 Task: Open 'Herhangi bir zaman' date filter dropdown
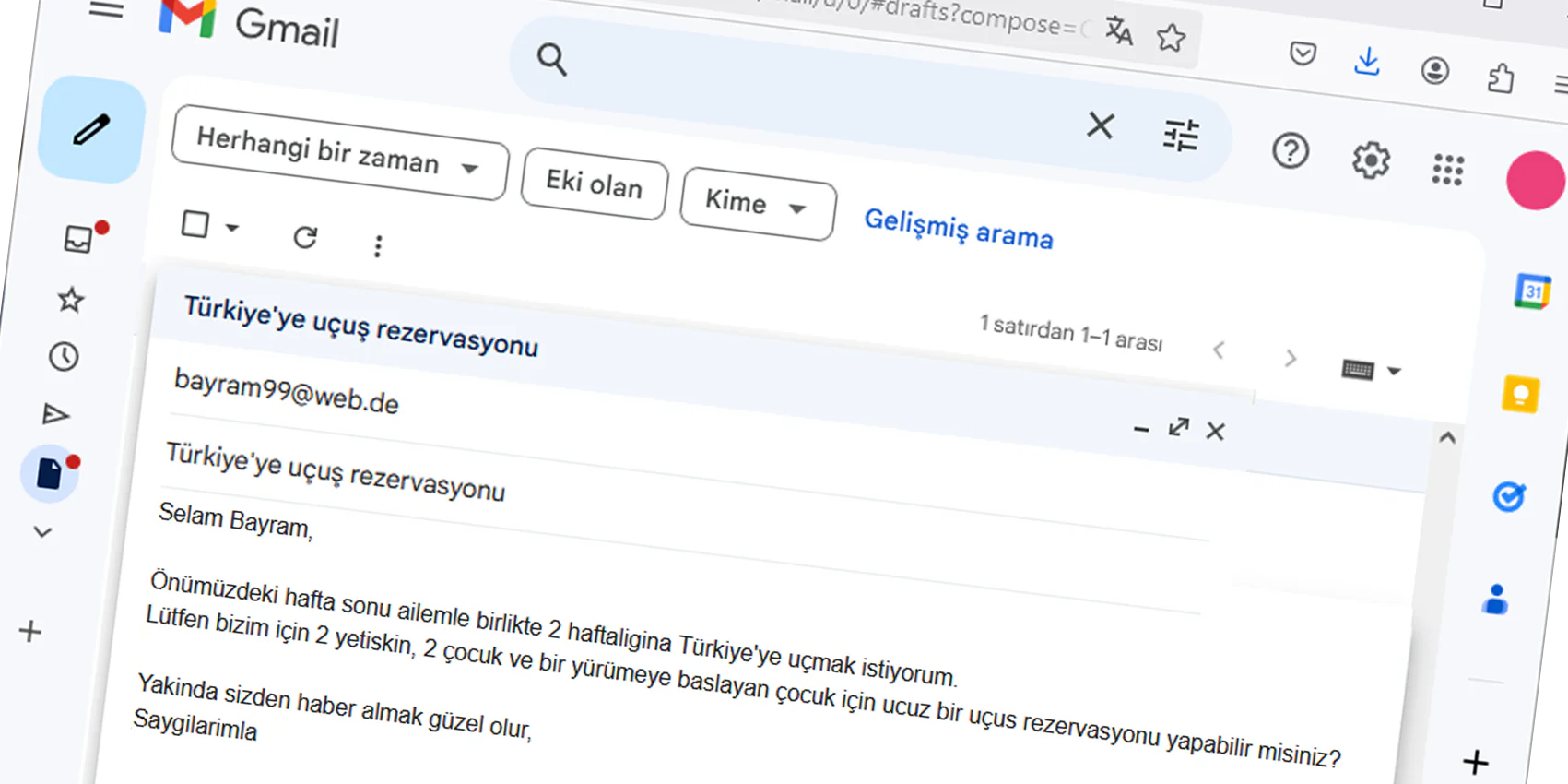point(339,151)
